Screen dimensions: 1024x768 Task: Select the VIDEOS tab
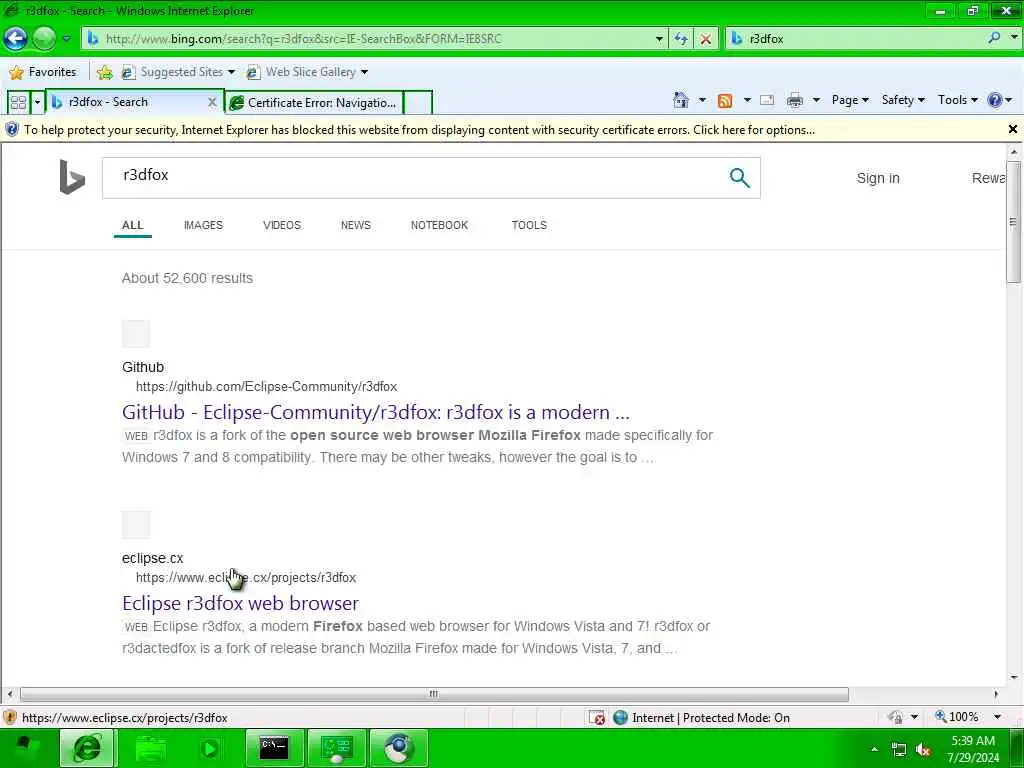pos(281,225)
